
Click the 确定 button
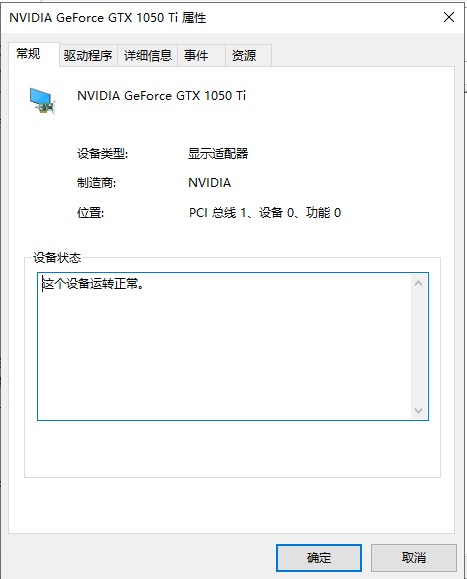tap(319, 558)
